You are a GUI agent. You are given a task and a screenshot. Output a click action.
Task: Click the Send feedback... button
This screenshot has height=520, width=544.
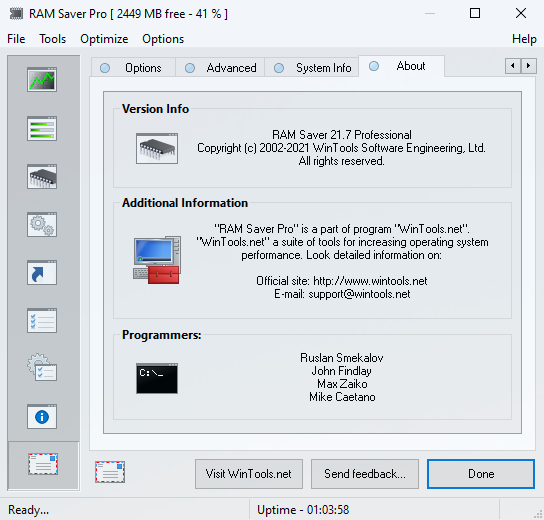coord(365,474)
